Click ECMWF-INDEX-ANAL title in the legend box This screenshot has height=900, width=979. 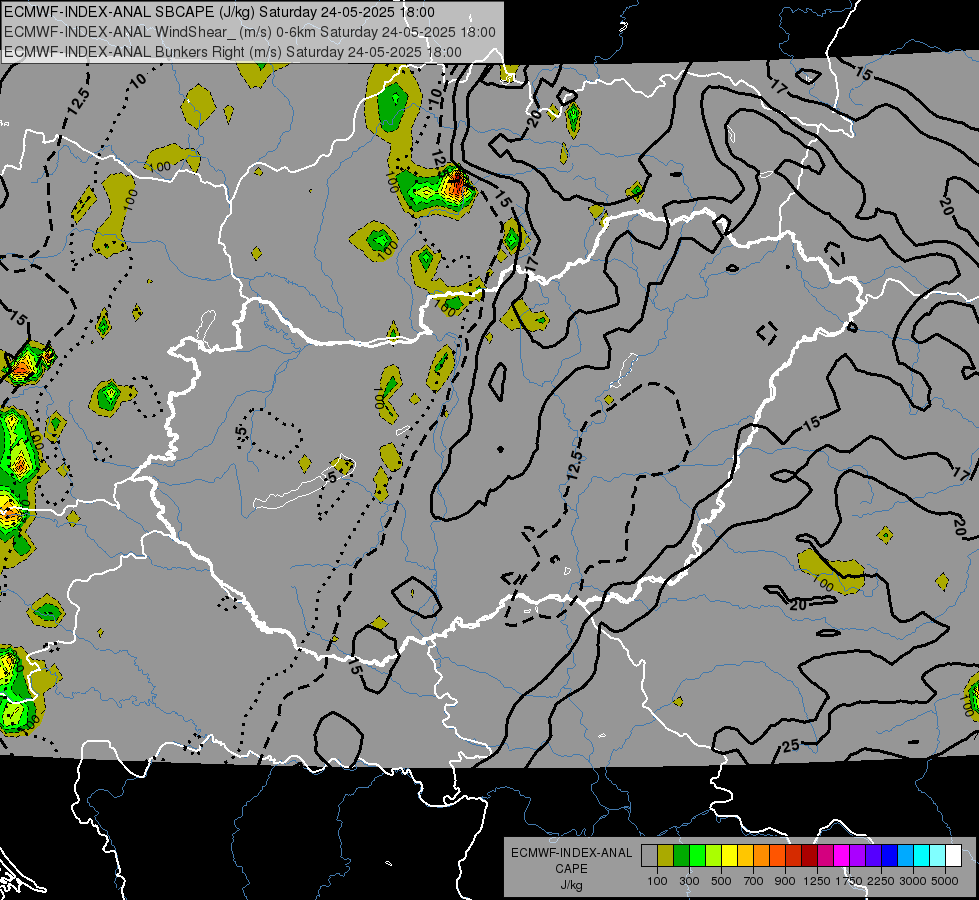(x=571, y=853)
